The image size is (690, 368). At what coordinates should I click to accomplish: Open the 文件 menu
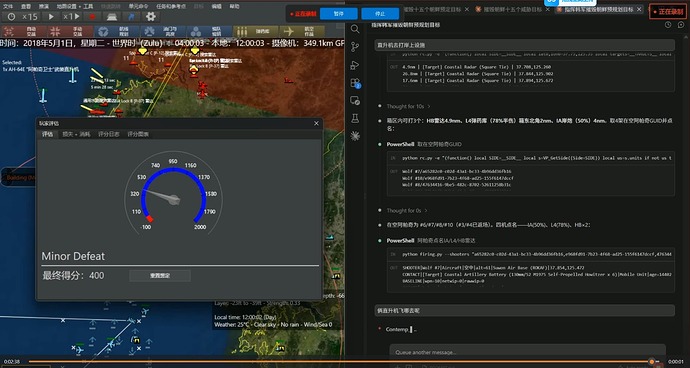[8, 7]
